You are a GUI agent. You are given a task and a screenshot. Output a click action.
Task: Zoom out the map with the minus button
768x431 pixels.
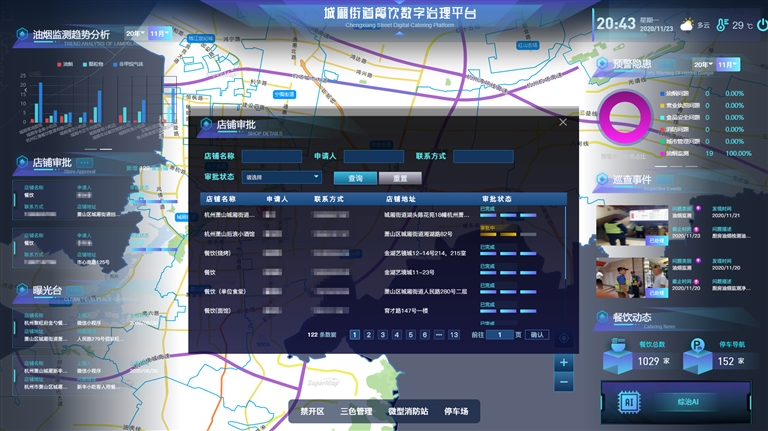(564, 382)
